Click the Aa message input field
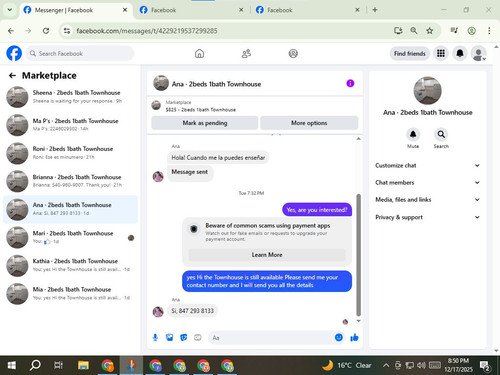The image size is (500, 375). pyautogui.click(x=270, y=338)
